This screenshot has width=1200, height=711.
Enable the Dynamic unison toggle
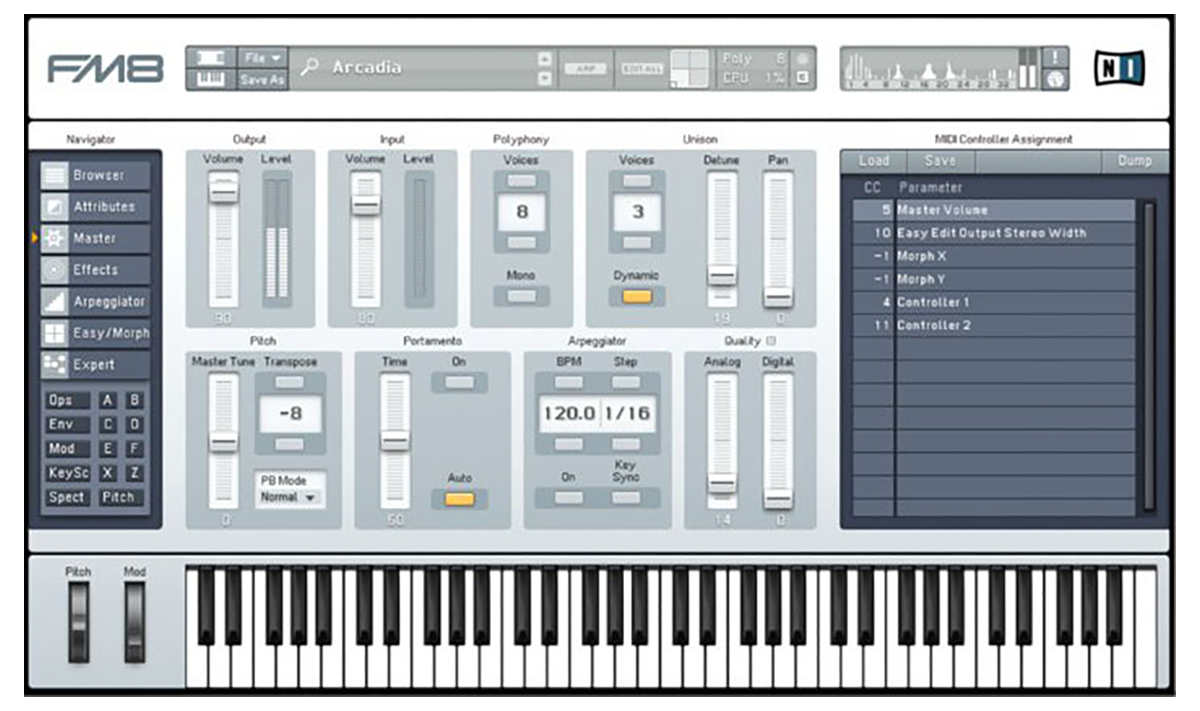coord(639,296)
